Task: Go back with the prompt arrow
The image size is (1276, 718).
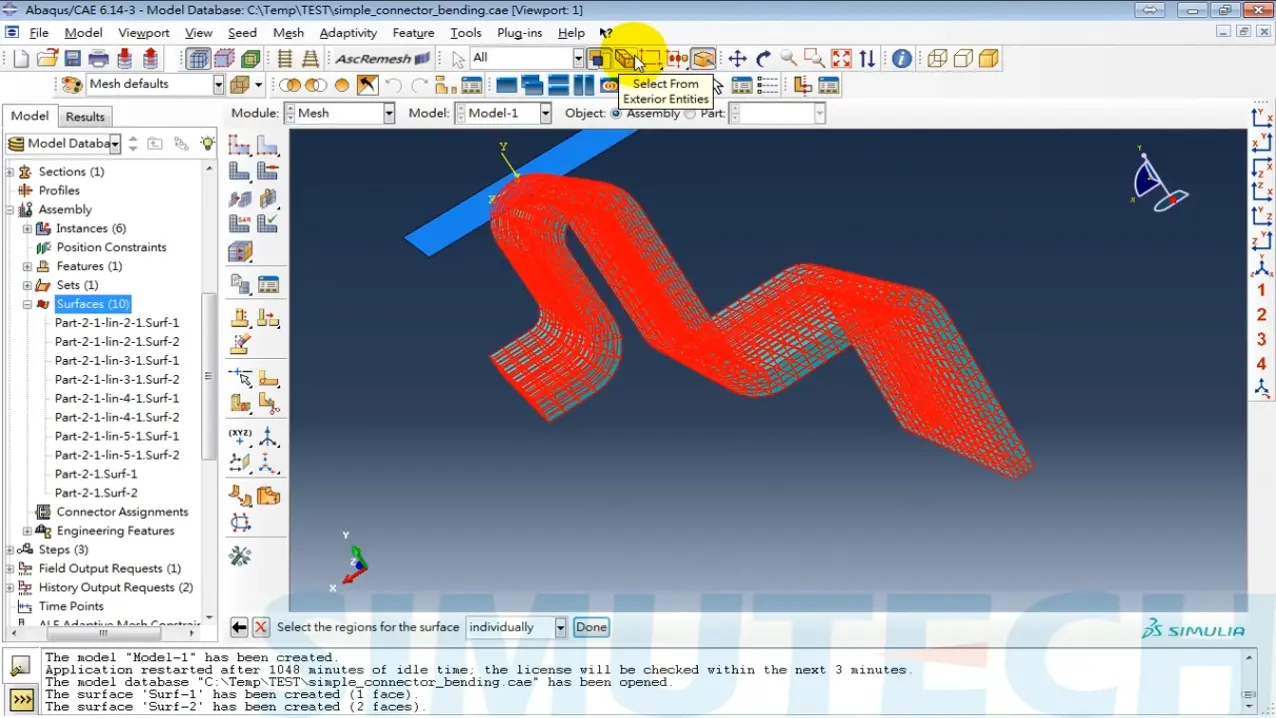Action: point(239,627)
